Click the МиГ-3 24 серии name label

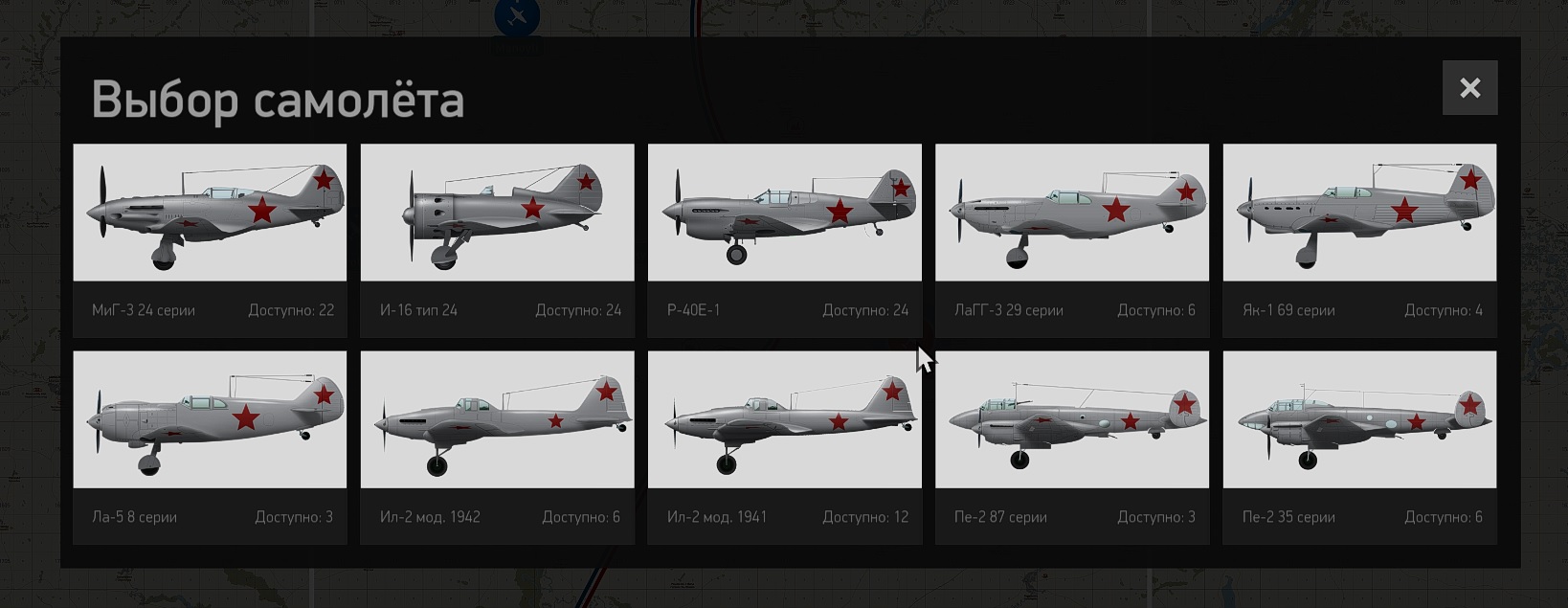pos(144,310)
